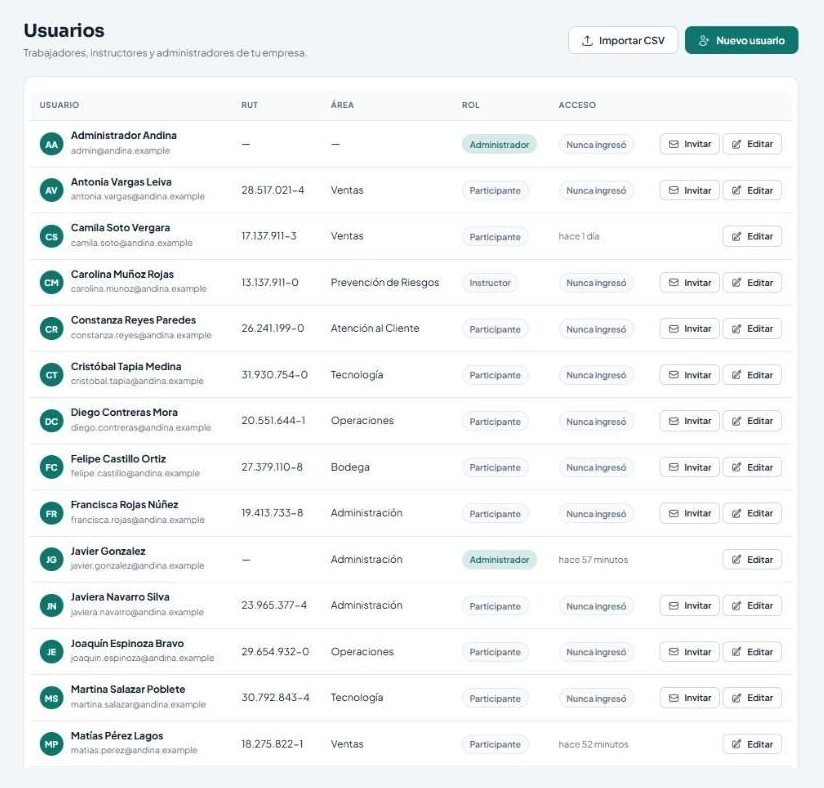Create a new user with Nuevo usuario
The height and width of the screenshot is (788, 824).
[741, 40]
